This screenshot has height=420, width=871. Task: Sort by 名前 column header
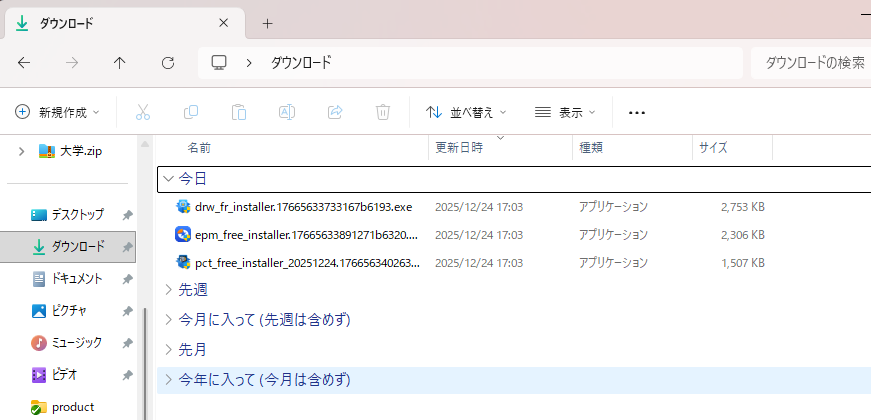199,148
